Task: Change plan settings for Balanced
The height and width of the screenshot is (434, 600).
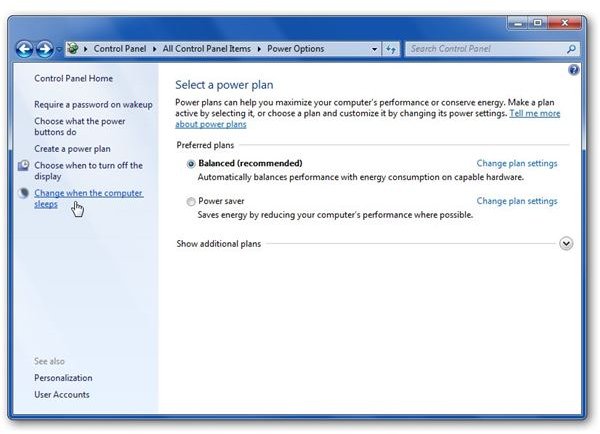Action: 517,163
